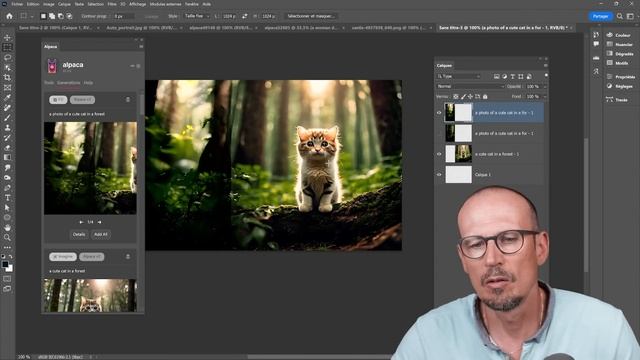
Task: Enable subtract from selection mode
Action: (x=60, y=16)
